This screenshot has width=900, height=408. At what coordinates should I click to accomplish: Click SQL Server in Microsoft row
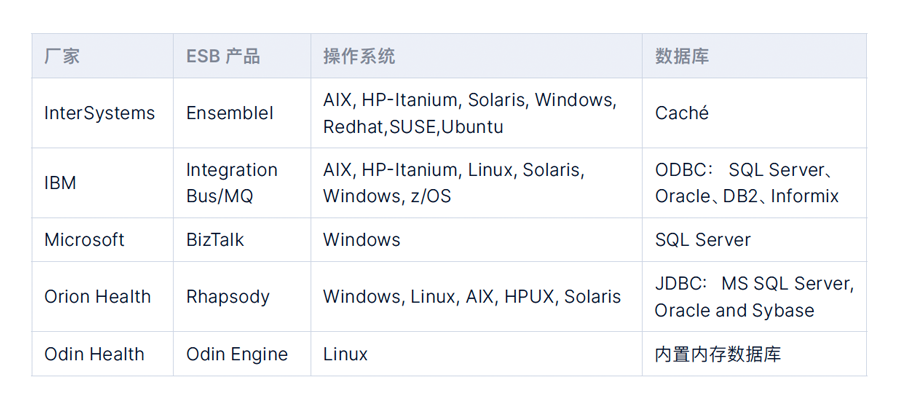pos(703,239)
